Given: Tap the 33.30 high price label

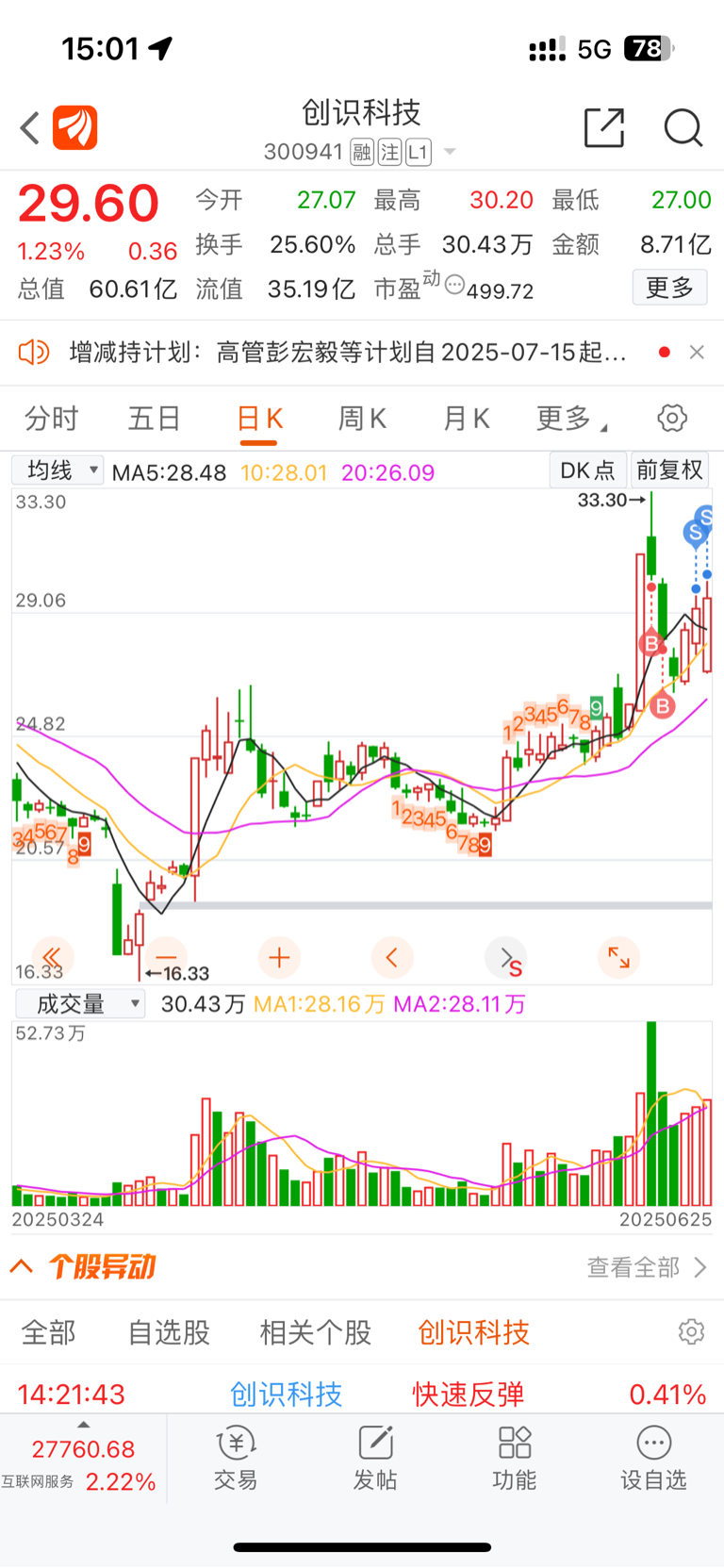Looking at the screenshot, I should click(604, 500).
